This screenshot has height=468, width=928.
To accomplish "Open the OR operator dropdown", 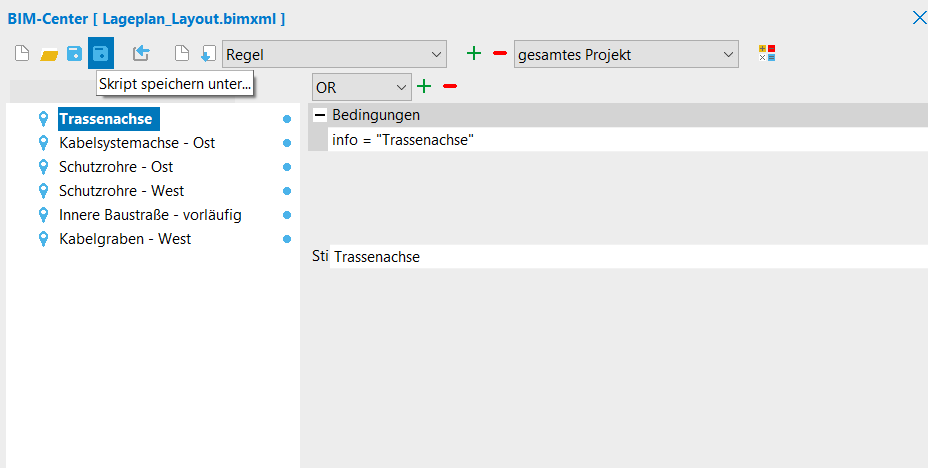I will click(x=361, y=87).
